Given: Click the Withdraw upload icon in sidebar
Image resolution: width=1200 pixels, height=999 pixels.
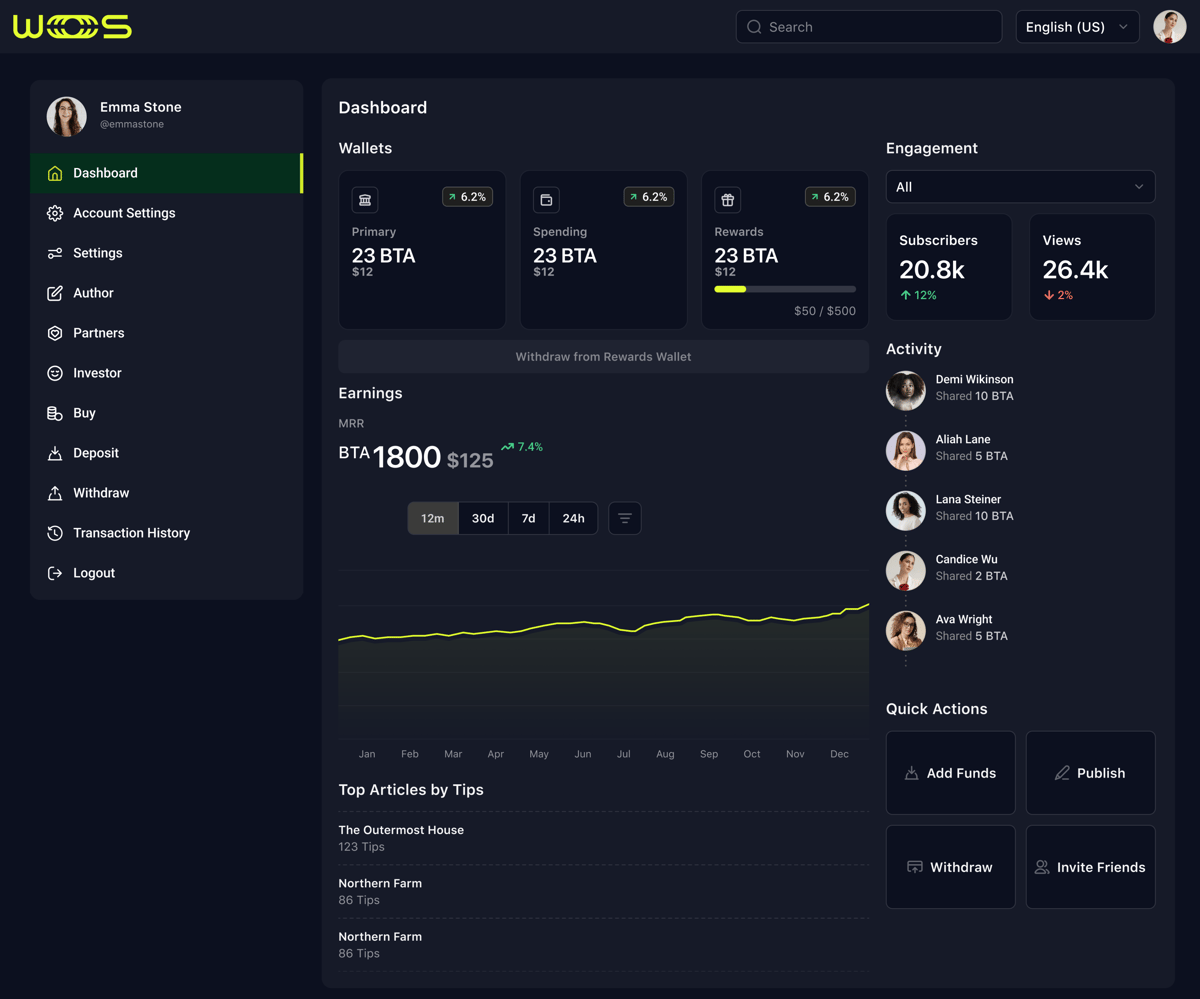Looking at the screenshot, I should 55,493.
